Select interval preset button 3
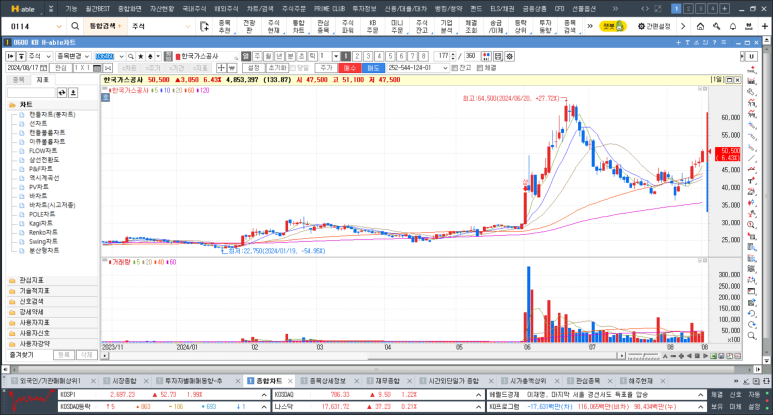Image resolution: width=773 pixels, height=415 pixels. coord(368,57)
